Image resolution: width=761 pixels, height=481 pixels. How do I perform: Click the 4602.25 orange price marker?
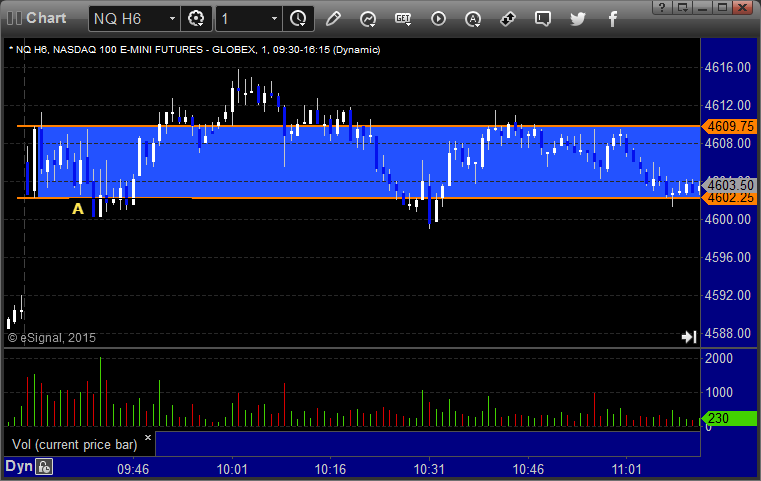tap(729, 199)
